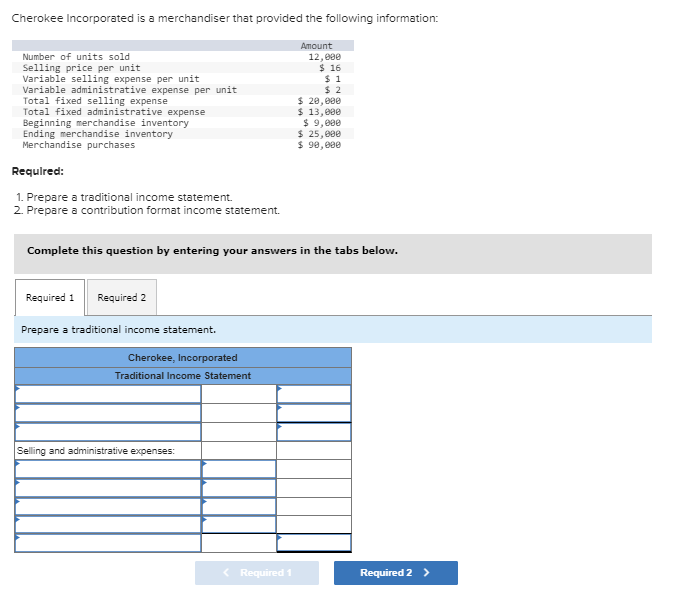685x612 pixels.
Task: Click the 'Selling and administrative expenses:' label
Action: tap(96, 450)
